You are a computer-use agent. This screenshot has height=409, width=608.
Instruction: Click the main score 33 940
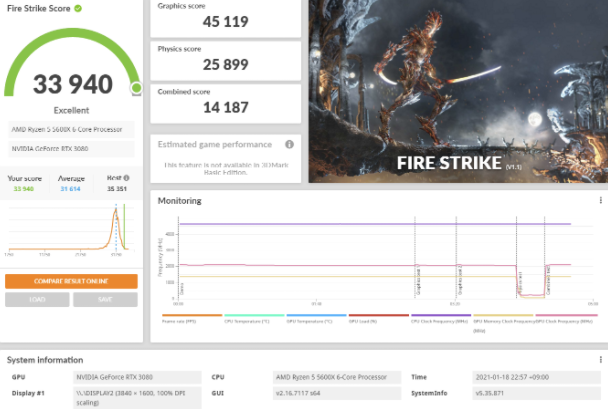tap(73, 84)
